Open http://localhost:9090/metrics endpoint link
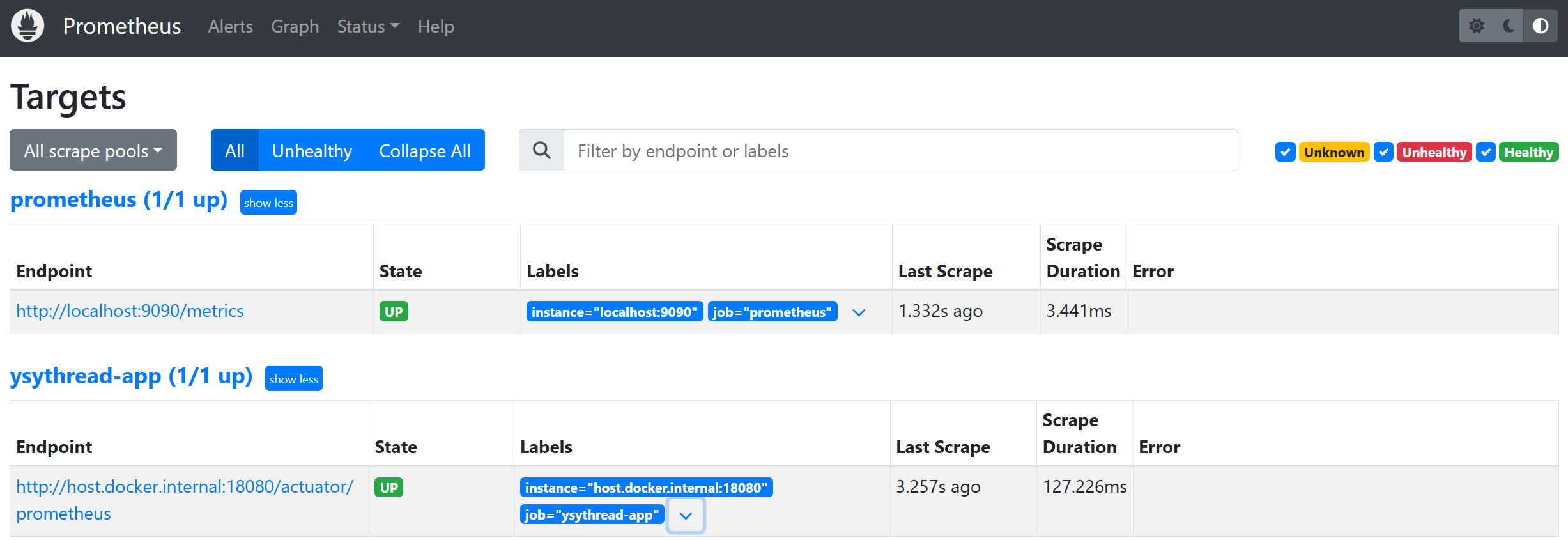Screen dimensions: 1568x540 click(130, 311)
